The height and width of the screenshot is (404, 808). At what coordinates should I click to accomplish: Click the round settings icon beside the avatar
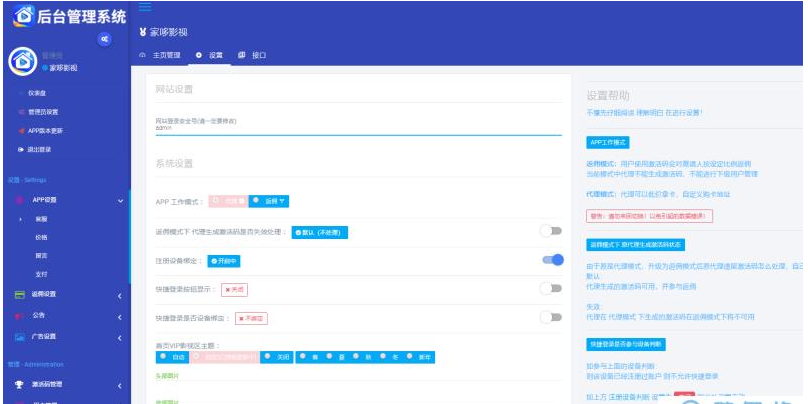pos(106,38)
